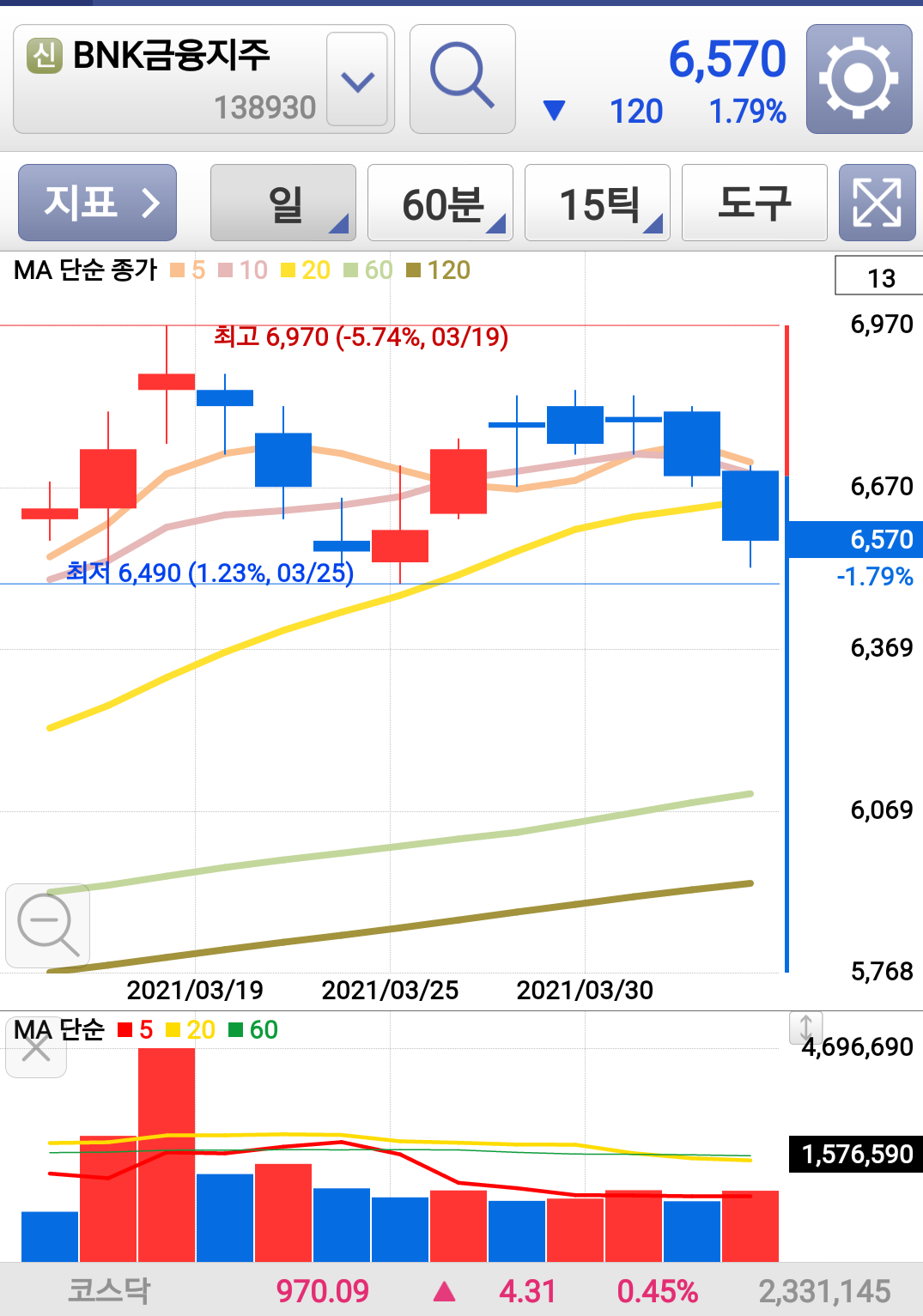Image resolution: width=923 pixels, height=1316 pixels.
Task: Select the 15틱 tick tab
Action: [598, 203]
